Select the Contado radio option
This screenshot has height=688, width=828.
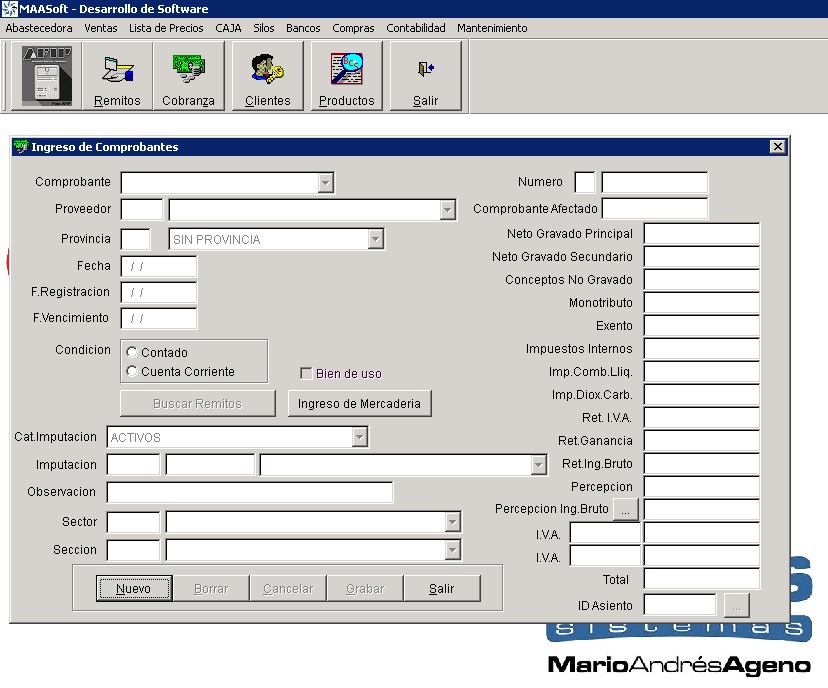pyautogui.click(x=132, y=353)
